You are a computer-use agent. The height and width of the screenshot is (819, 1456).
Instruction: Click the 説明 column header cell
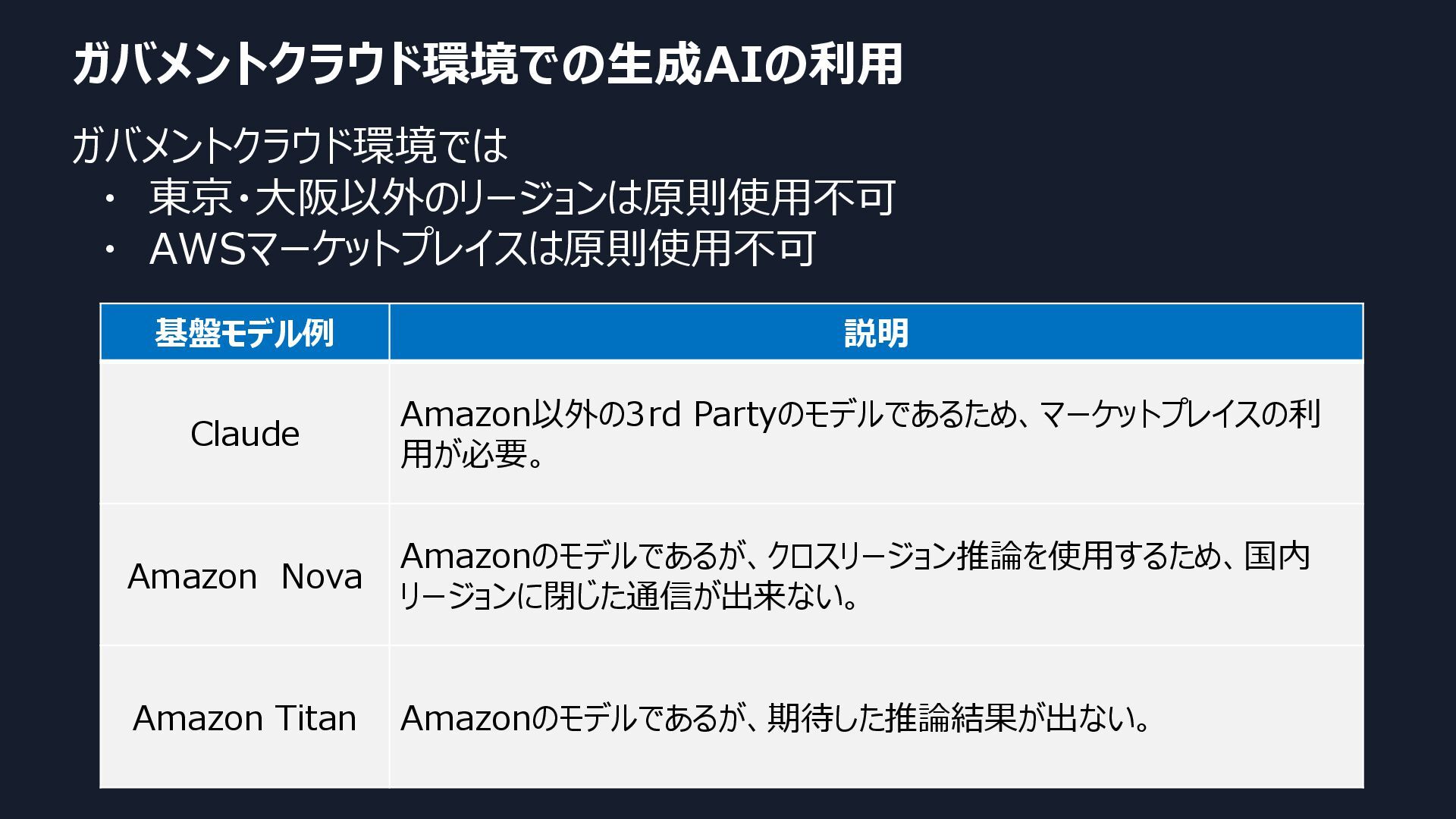tap(876, 333)
